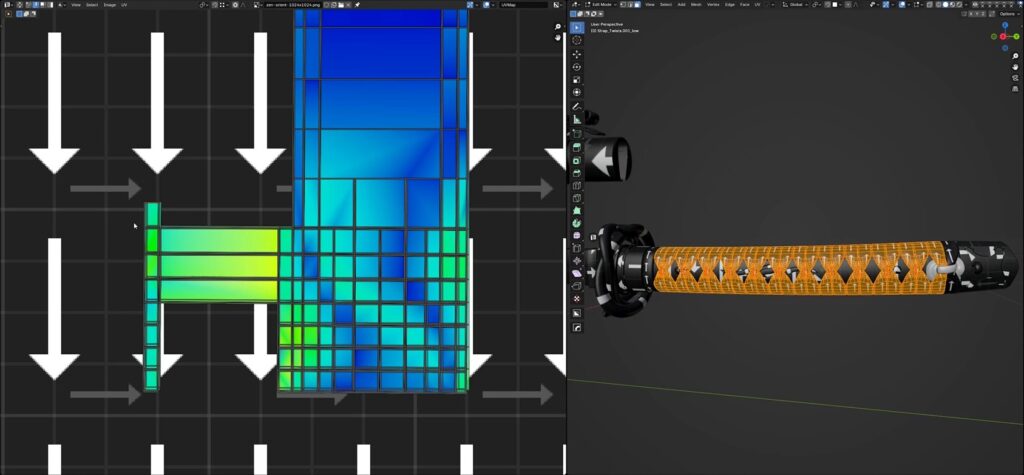Select the Annotate pencil tool
This screenshot has height=475, width=1024.
pos(577,106)
